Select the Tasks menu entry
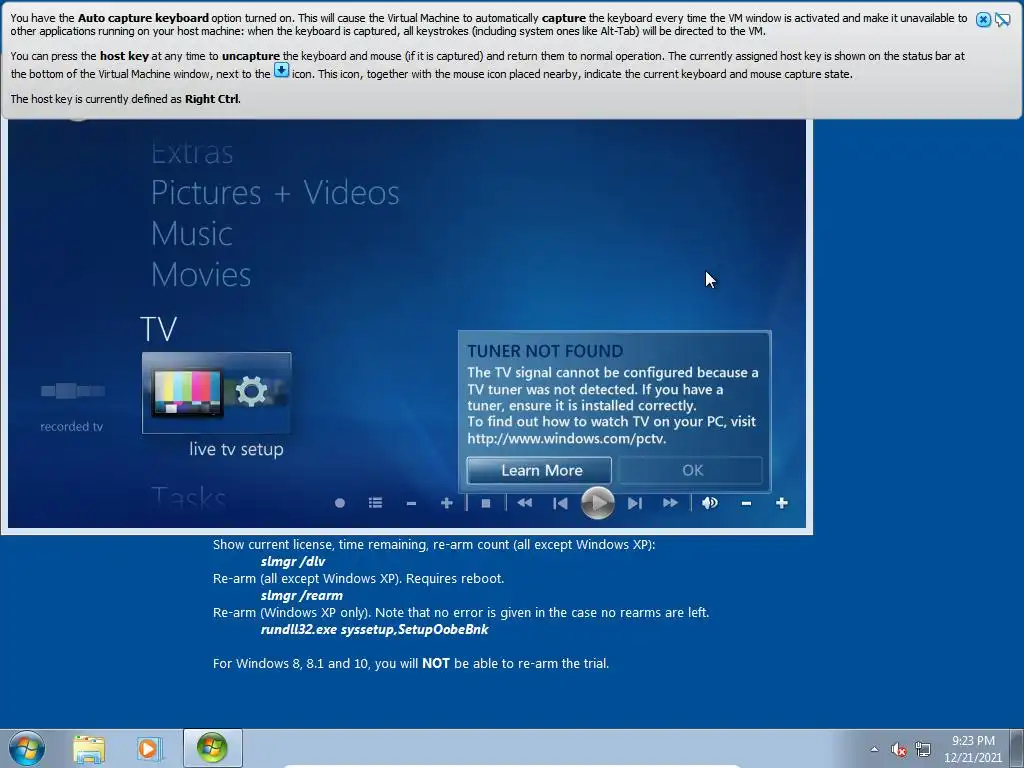This screenshot has height=768, width=1024. 188,498
